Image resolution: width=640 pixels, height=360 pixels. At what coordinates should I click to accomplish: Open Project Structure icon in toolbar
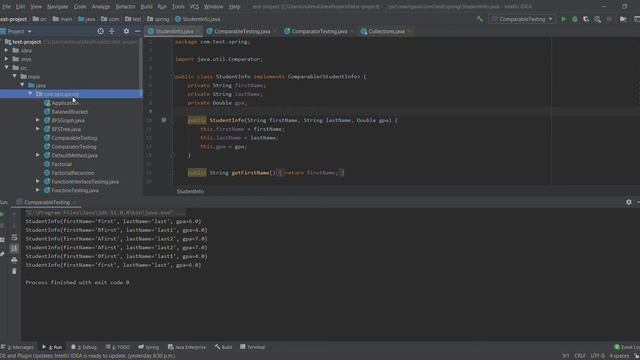pos(623,19)
